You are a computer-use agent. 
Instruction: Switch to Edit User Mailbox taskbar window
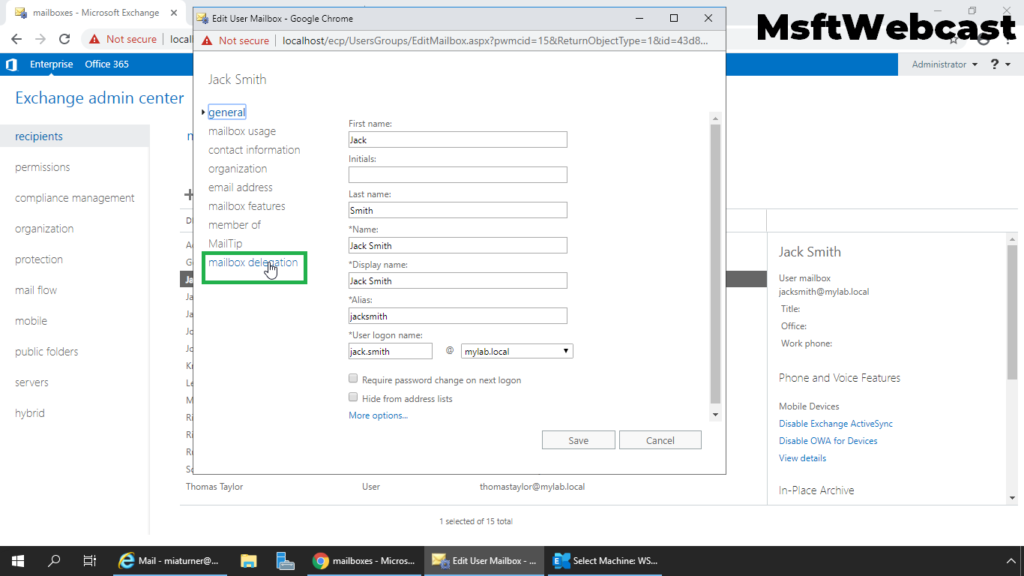(x=484, y=560)
